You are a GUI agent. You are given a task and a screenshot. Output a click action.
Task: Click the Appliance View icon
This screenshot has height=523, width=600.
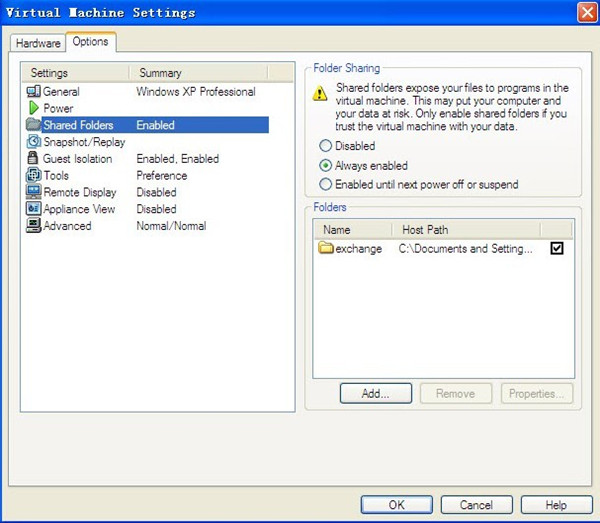34,209
